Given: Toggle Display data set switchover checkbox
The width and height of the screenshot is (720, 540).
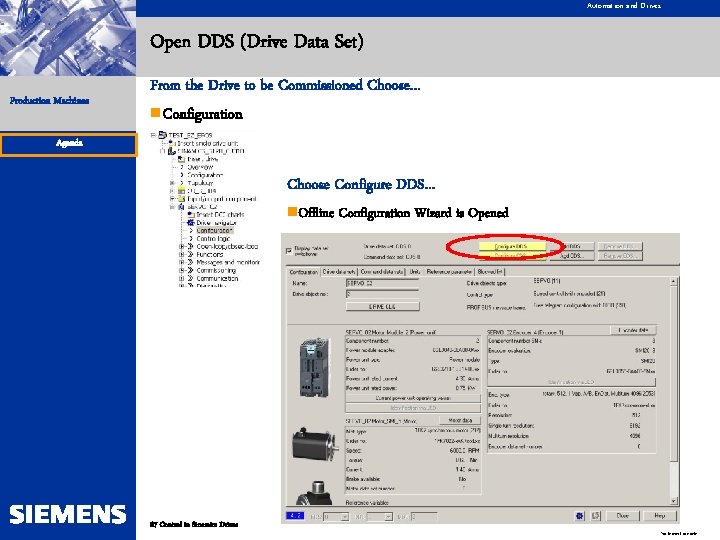Looking at the screenshot, I should pos(289,251).
